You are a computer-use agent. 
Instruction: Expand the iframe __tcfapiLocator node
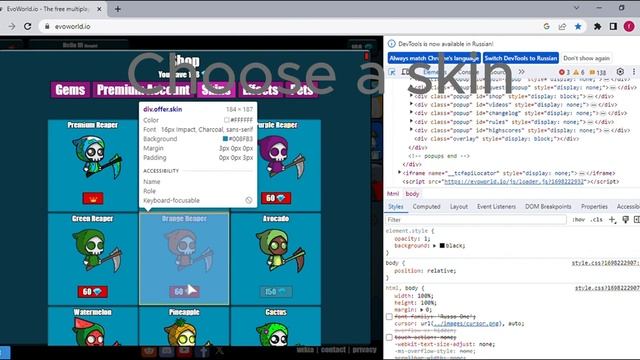400,173
